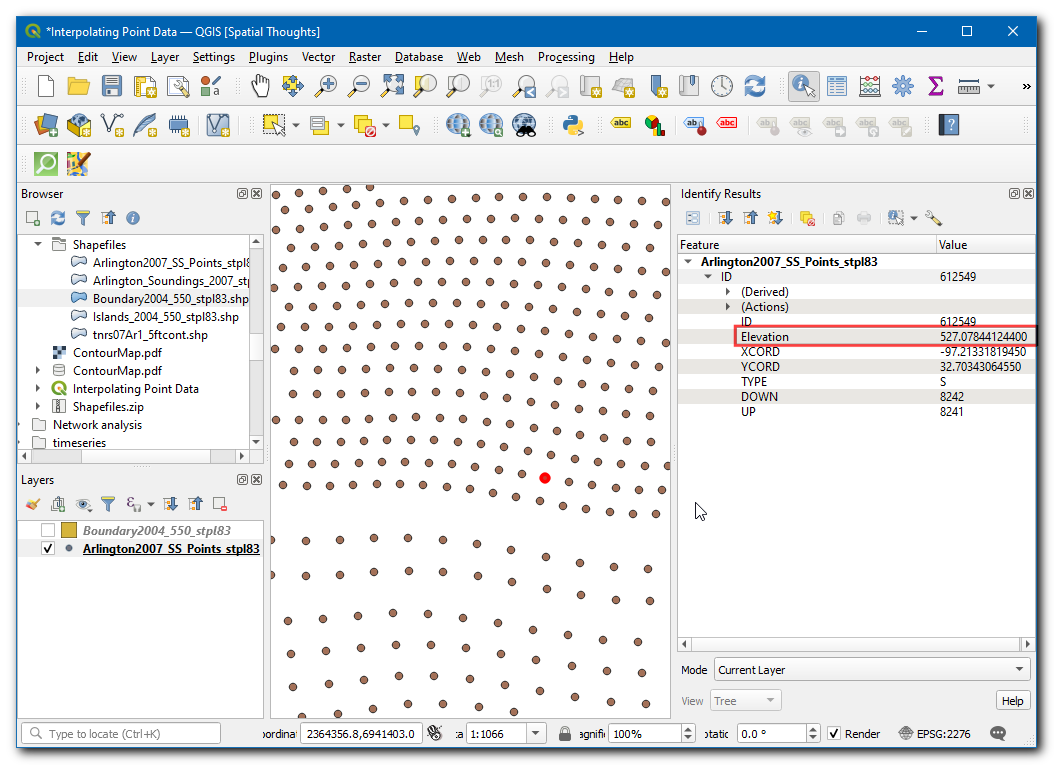Image resolution: width=1054 pixels, height=765 pixels.
Task: Enable the Boundary2004_550_stpl83 layer checkbox
Action: [x=47, y=531]
